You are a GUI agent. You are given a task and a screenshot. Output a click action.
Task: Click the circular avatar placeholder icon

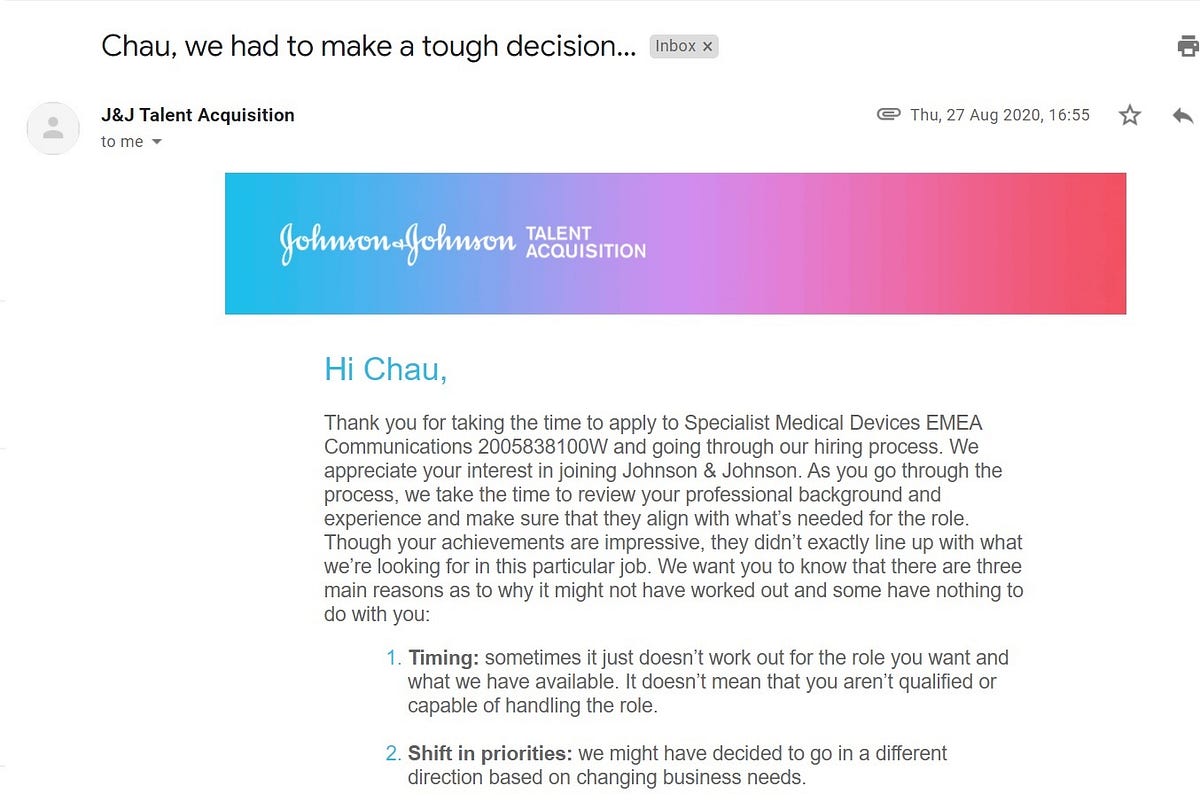[x=52, y=128]
